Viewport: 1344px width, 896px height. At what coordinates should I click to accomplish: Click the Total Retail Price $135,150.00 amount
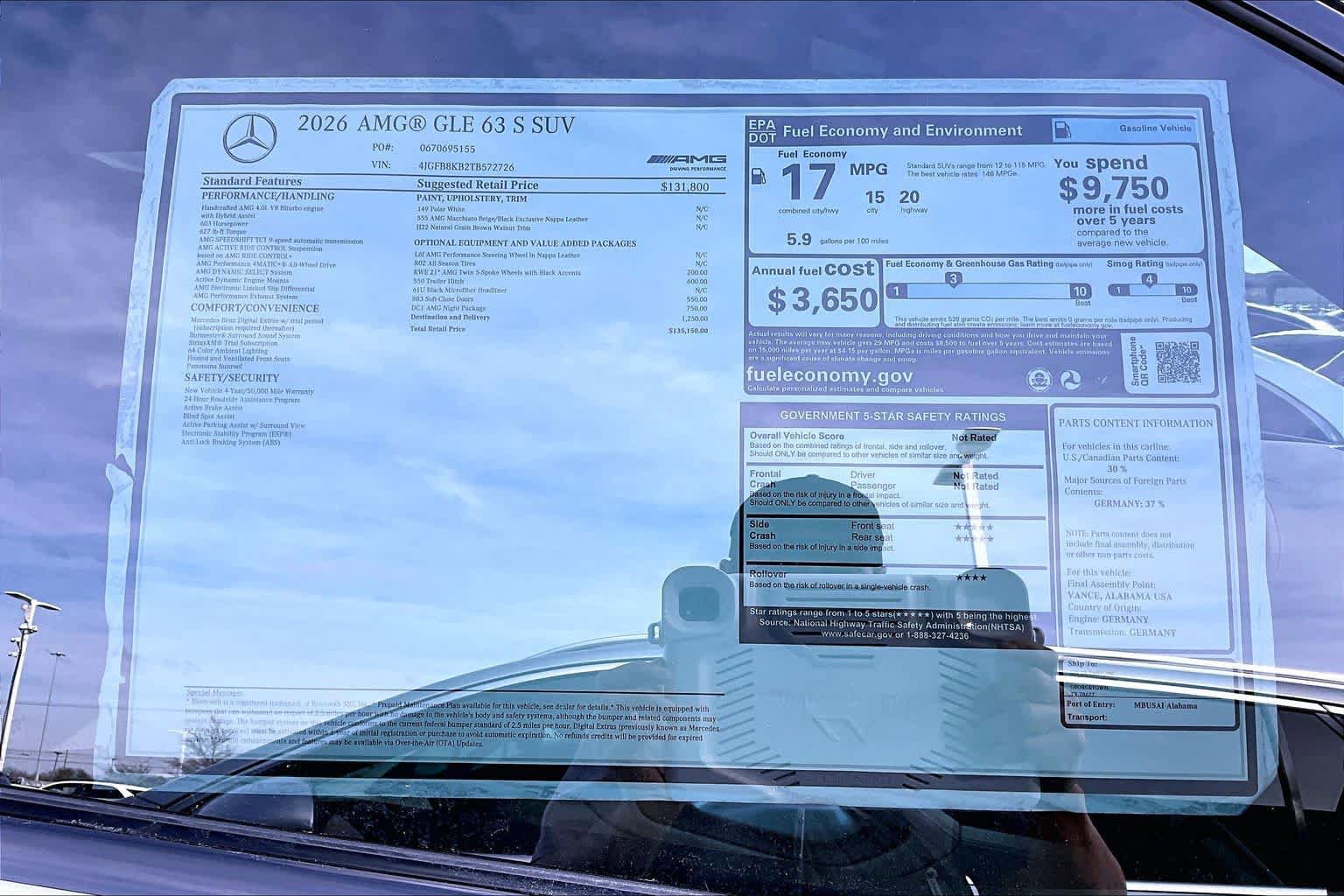(688, 331)
